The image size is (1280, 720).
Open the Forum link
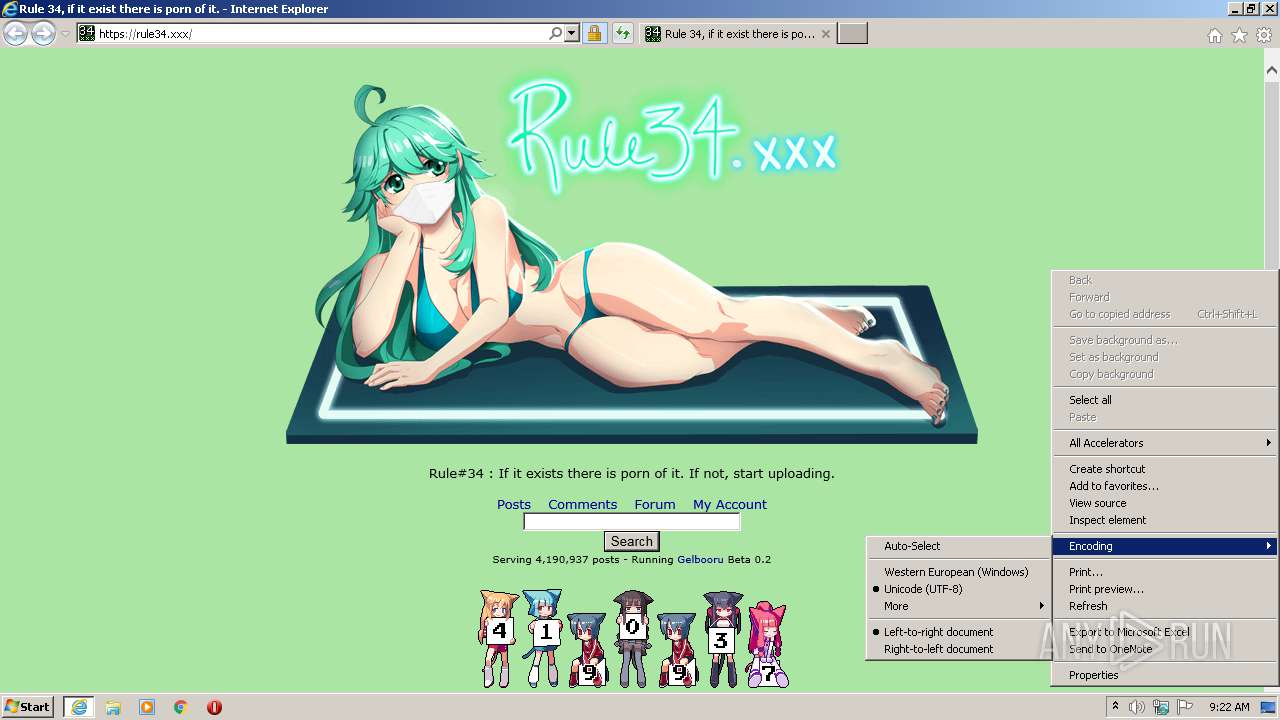click(655, 504)
